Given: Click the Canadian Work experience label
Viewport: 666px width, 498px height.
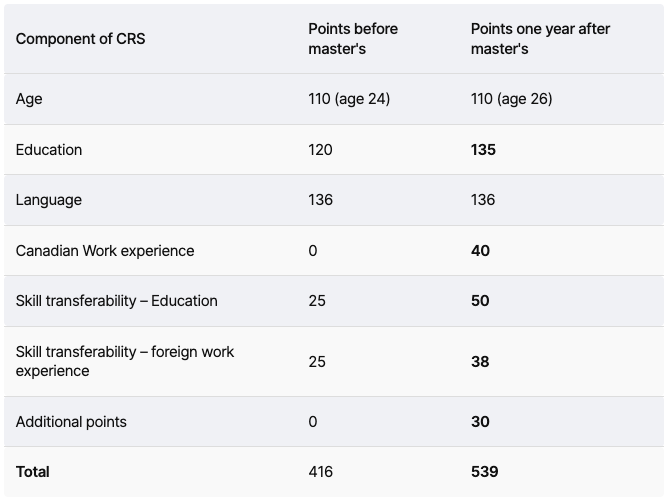Looking at the screenshot, I should pyautogui.click(x=105, y=251).
